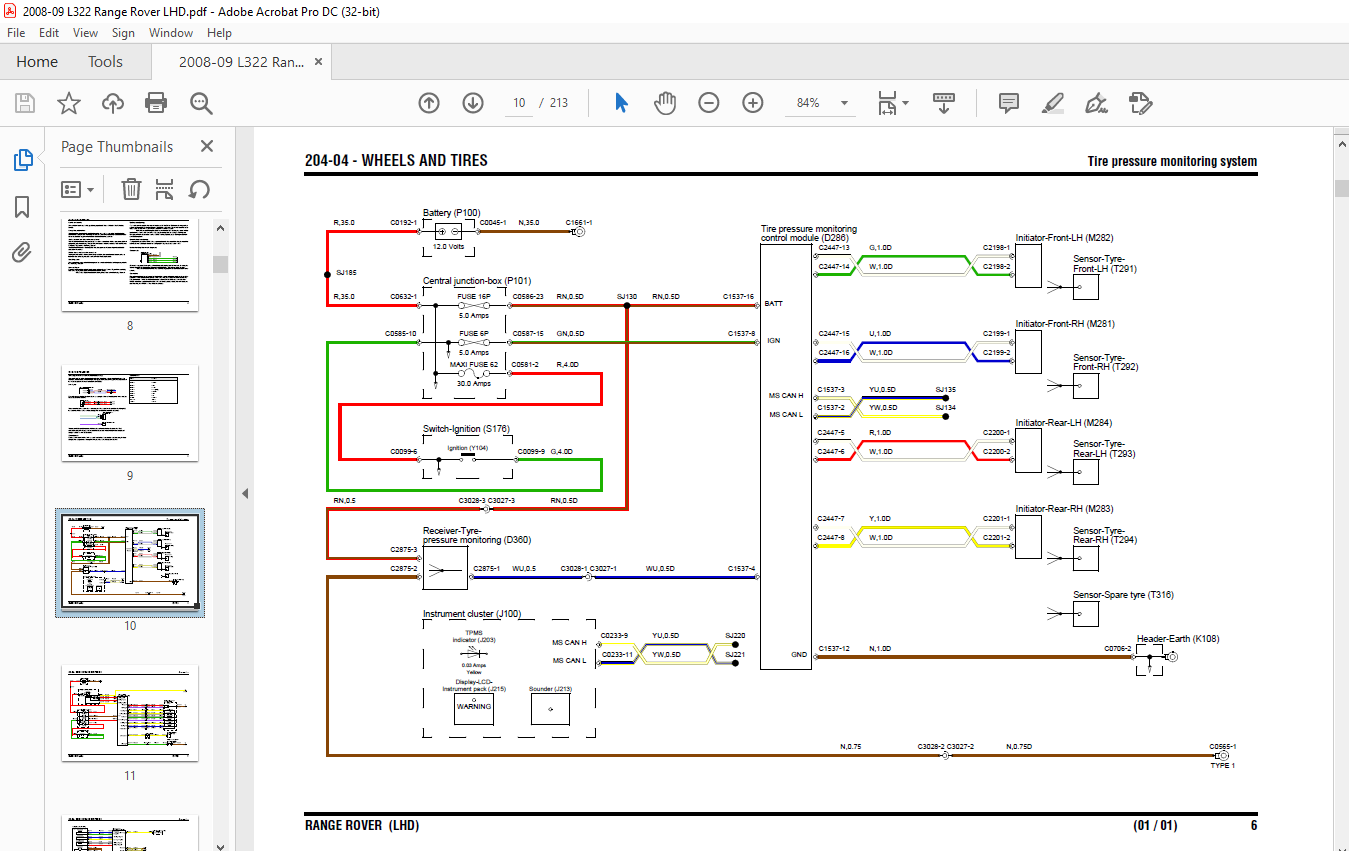Zoom out with the minus icon
The width and height of the screenshot is (1349, 851).
[x=709, y=103]
